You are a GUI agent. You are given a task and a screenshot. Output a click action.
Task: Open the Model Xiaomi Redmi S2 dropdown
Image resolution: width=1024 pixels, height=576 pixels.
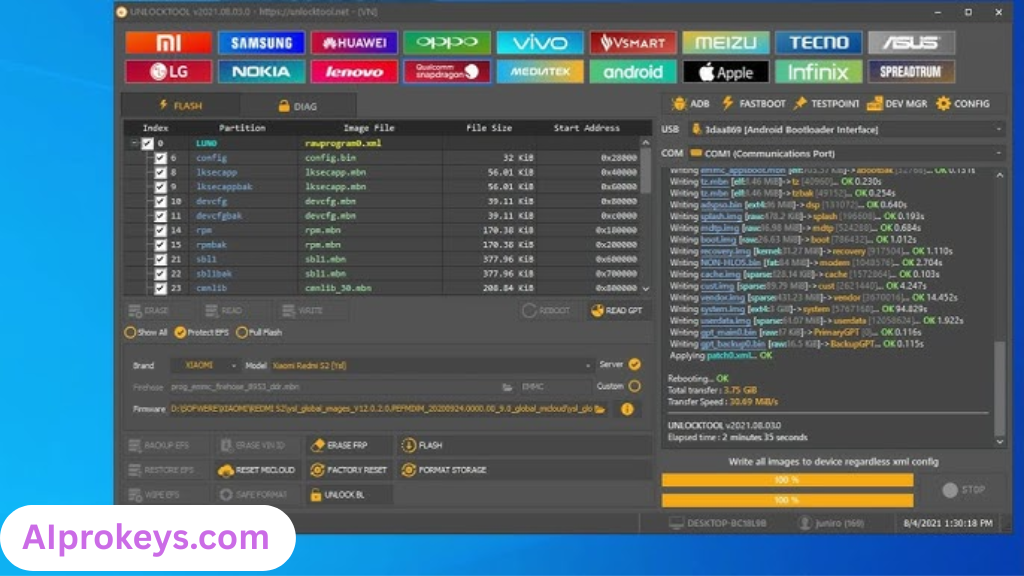tap(432, 366)
